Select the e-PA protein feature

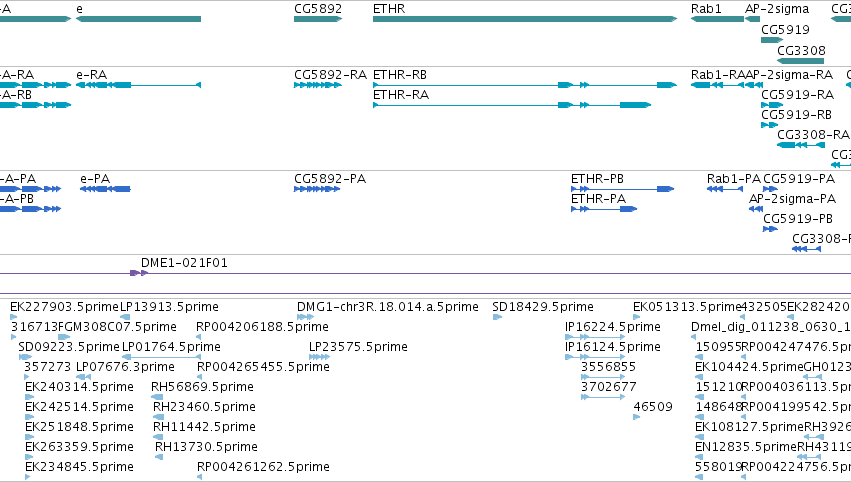105,189
